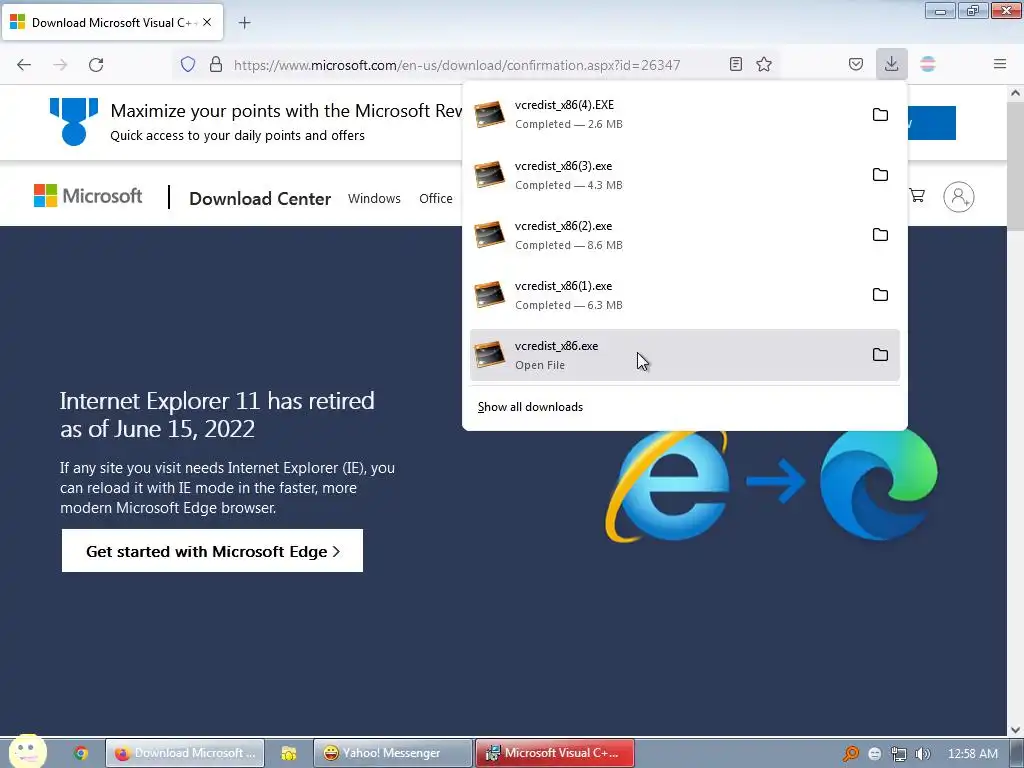1024x768 pixels.
Task: Select the Download Microsoft Visual C++ tab
Action: point(112,22)
